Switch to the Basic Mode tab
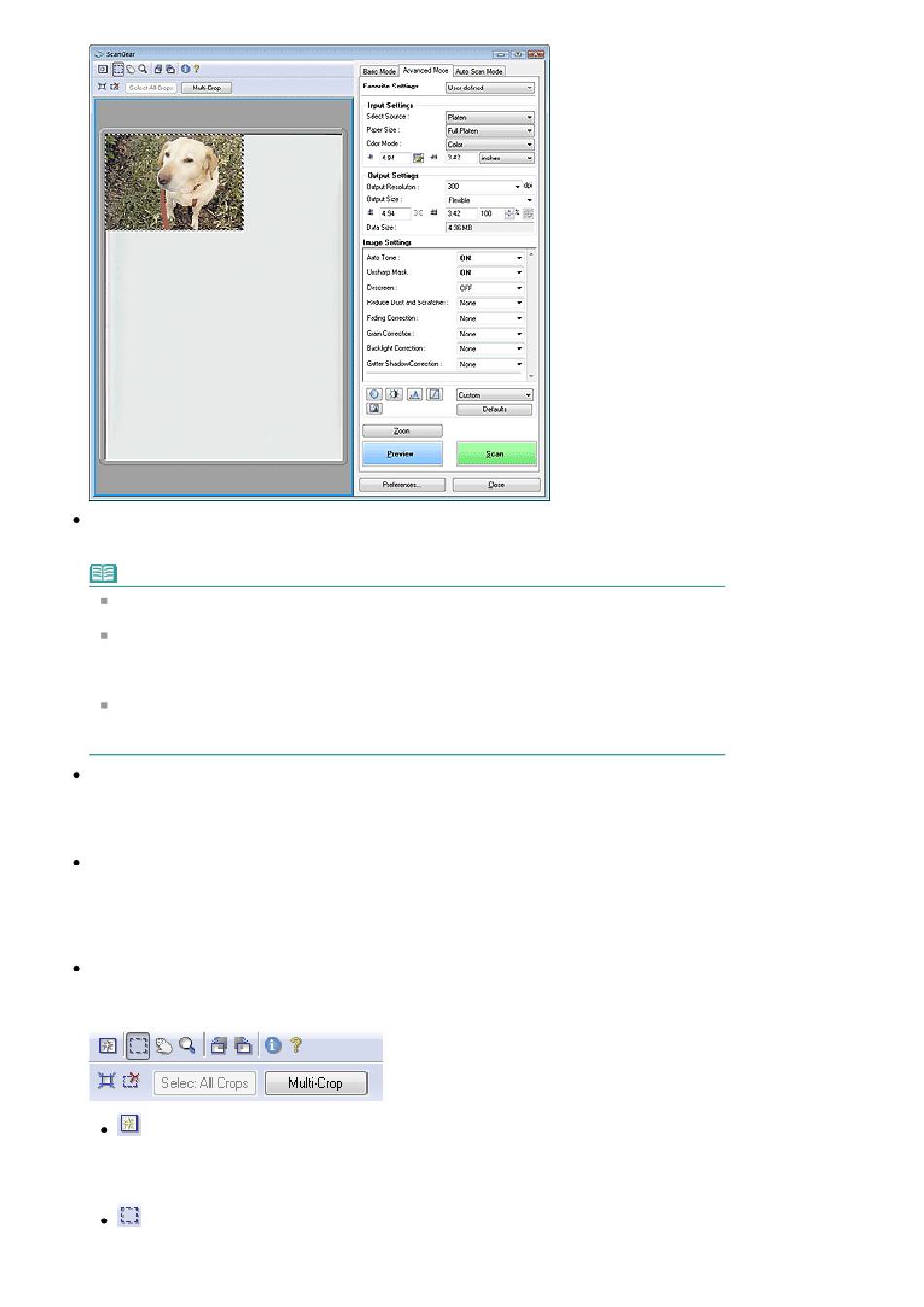The width and height of the screenshot is (924, 1307). 379,71
